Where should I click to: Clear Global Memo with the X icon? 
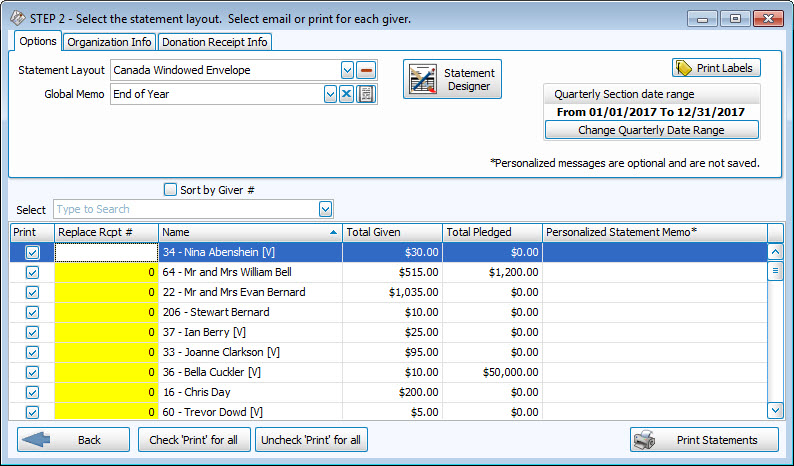point(347,94)
